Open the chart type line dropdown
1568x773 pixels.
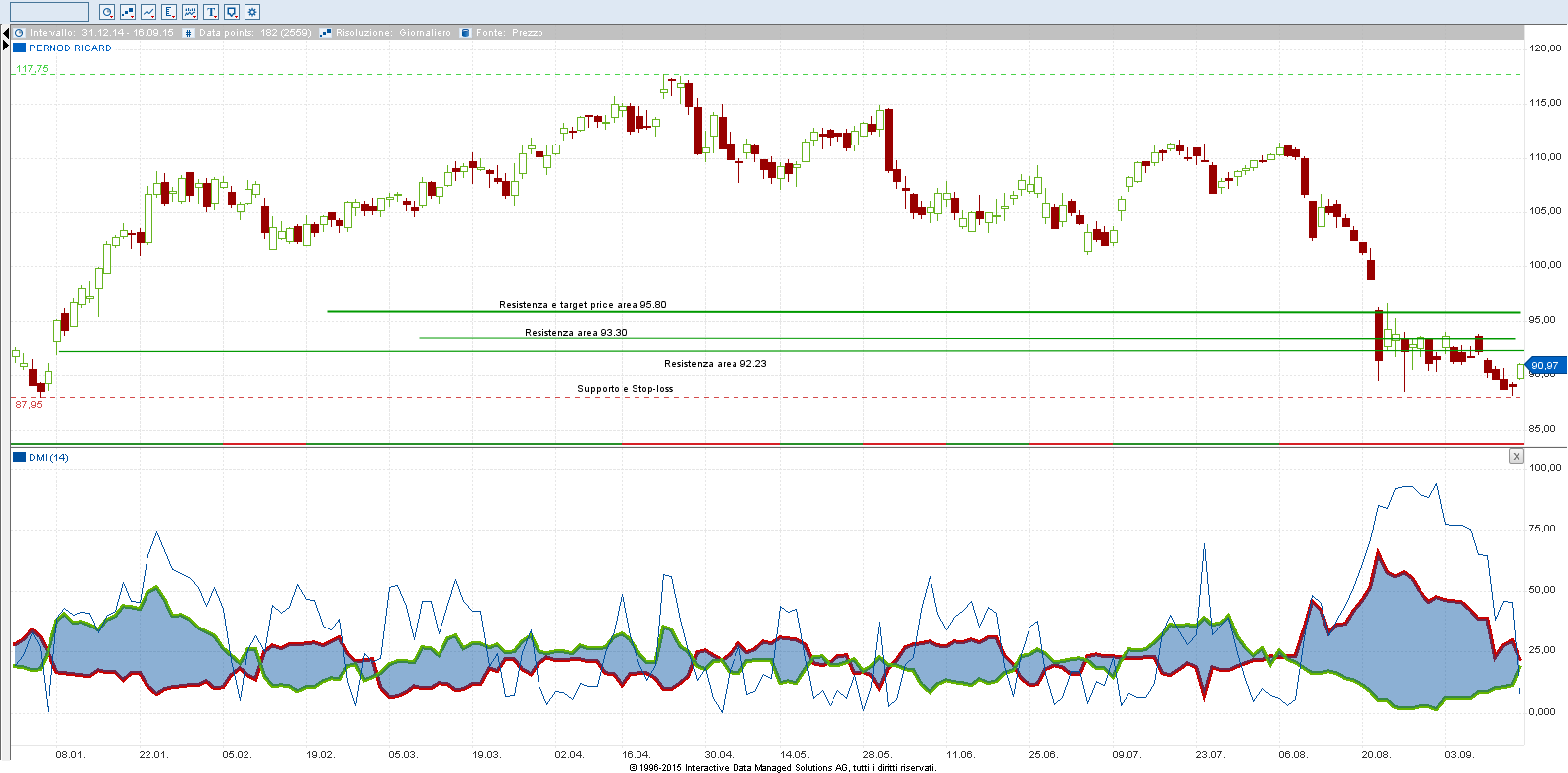coord(148,12)
